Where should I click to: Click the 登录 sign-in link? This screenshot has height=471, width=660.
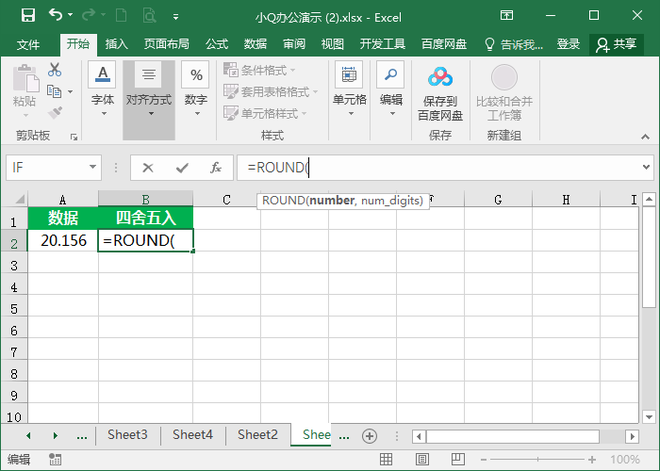(x=568, y=44)
